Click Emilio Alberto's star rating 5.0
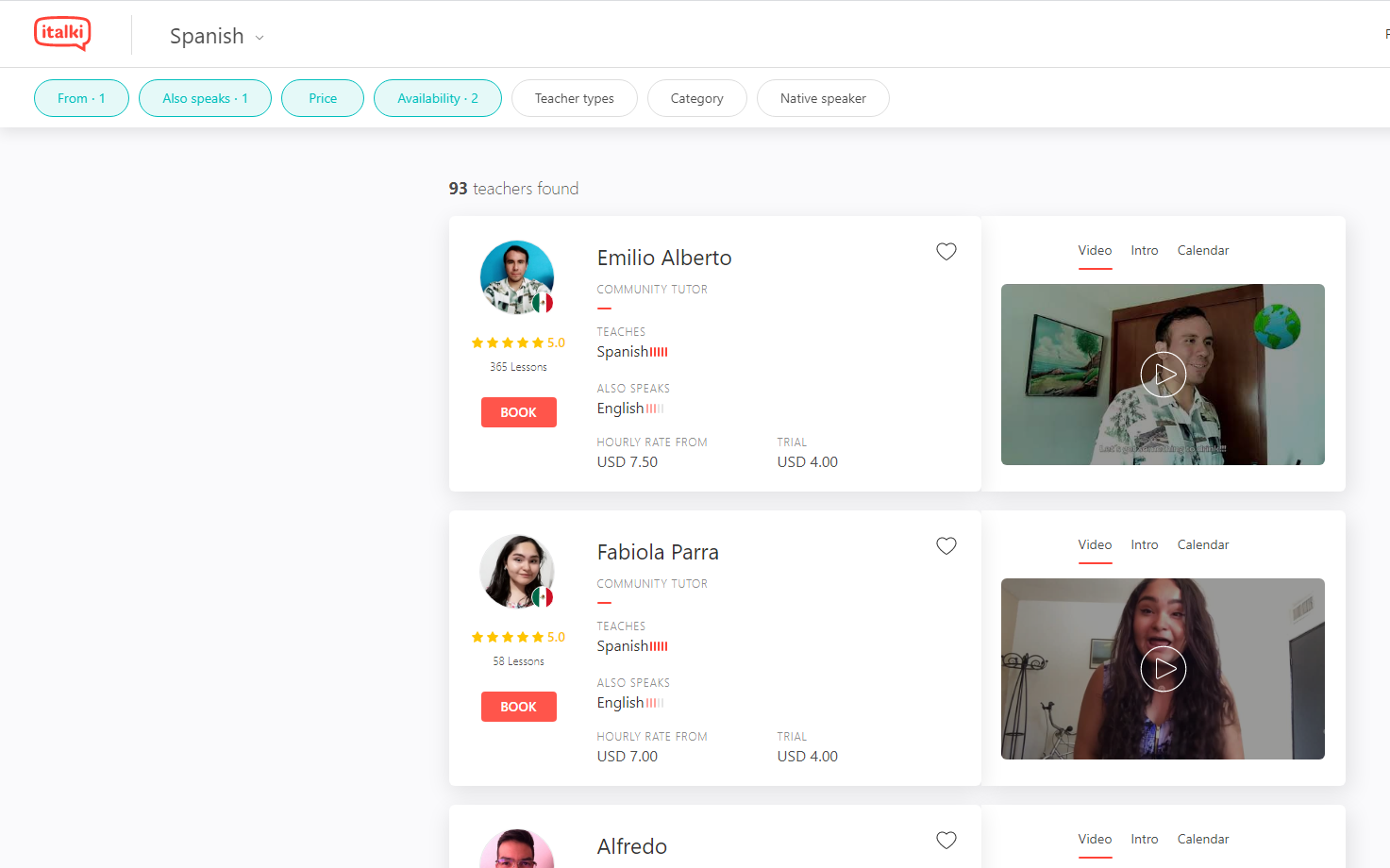1390x868 pixels. pyautogui.click(x=518, y=342)
